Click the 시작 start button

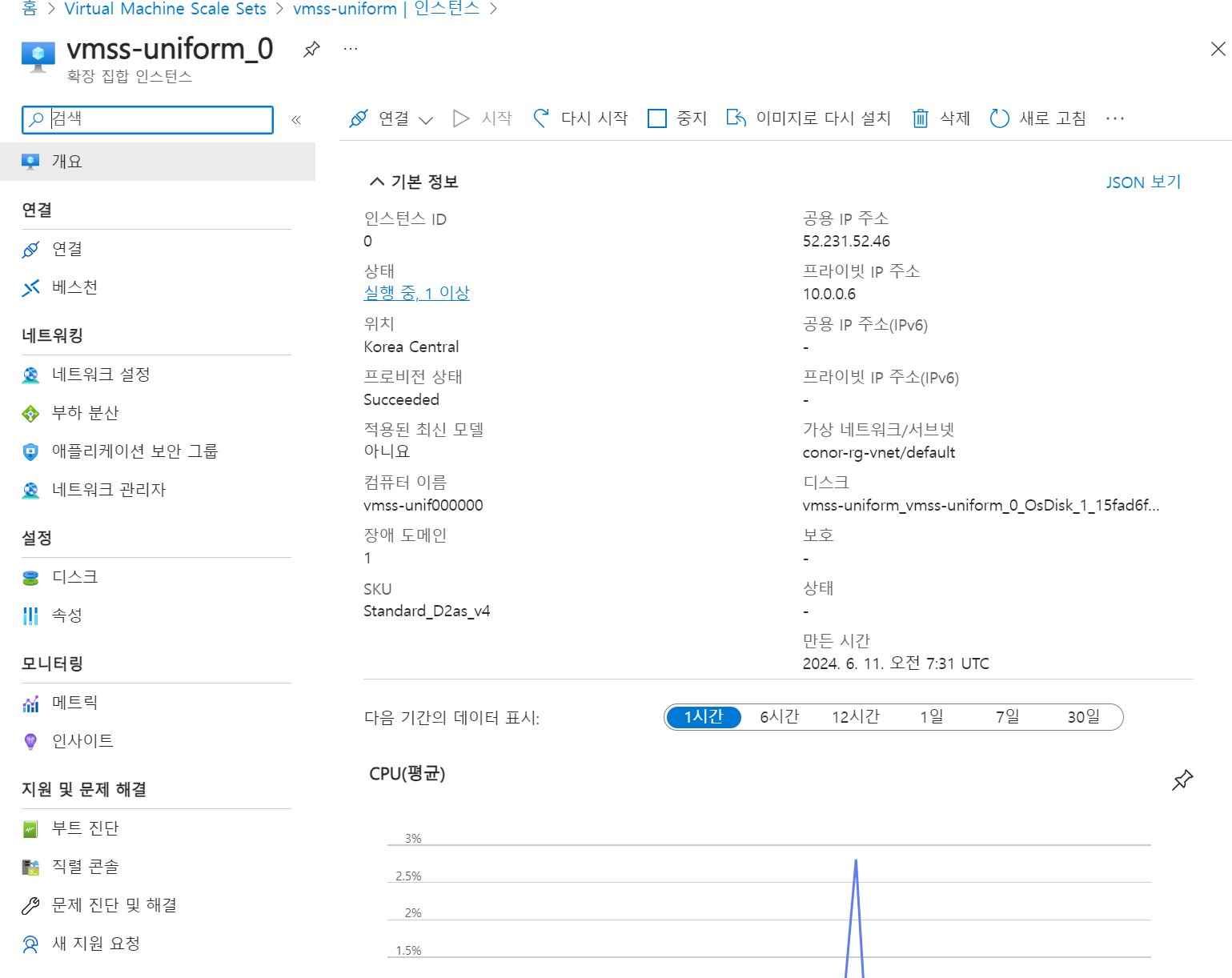pyautogui.click(x=482, y=118)
